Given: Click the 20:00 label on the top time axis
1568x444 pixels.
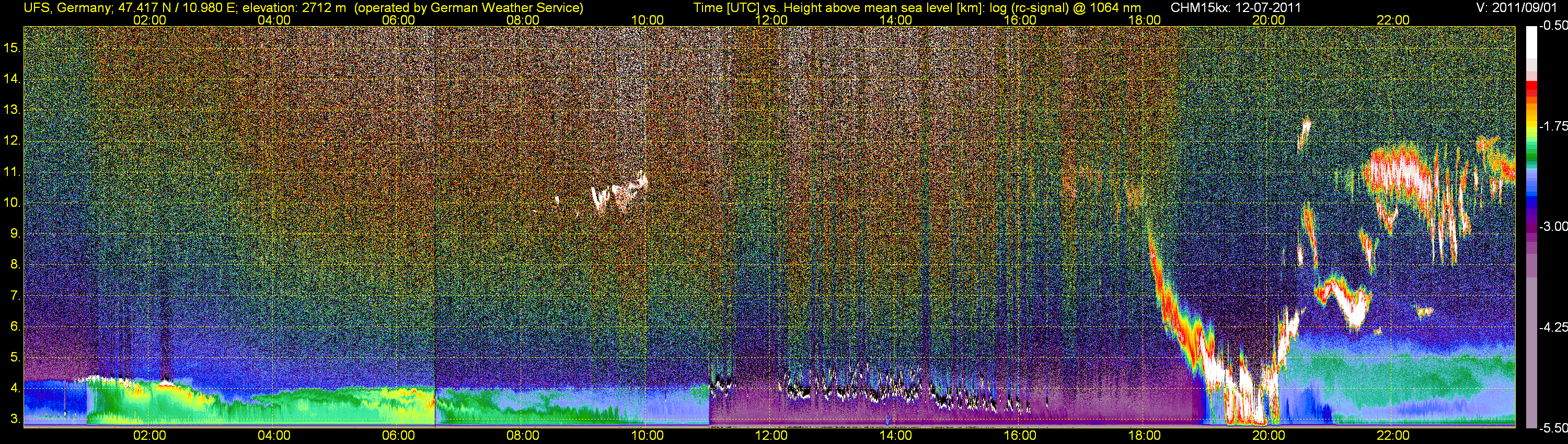Looking at the screenshot, I should (x=1269, y=20).
